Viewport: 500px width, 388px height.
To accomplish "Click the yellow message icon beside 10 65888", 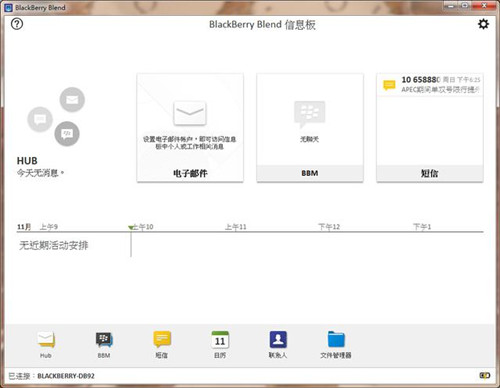I will [389, 85].
